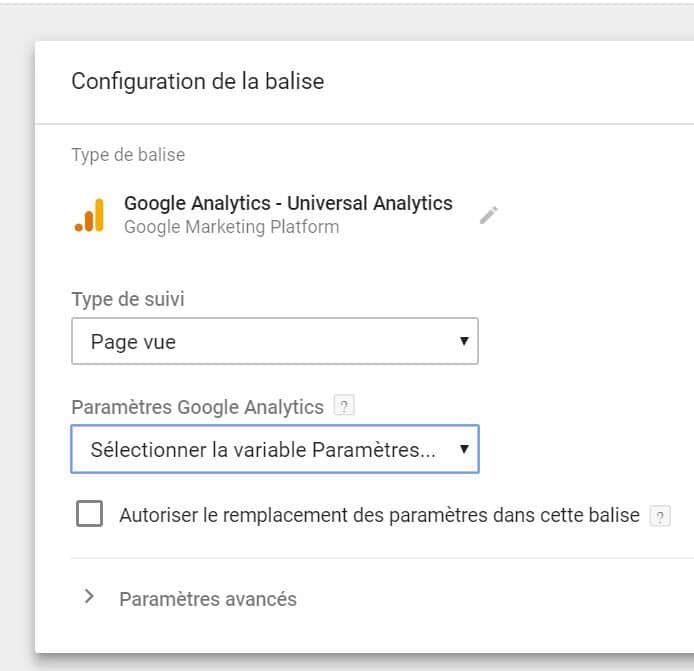Expand the Paramètres avancés section
Image resolution: width=694 pixels, height=671 pixels.
pos(208,599)
